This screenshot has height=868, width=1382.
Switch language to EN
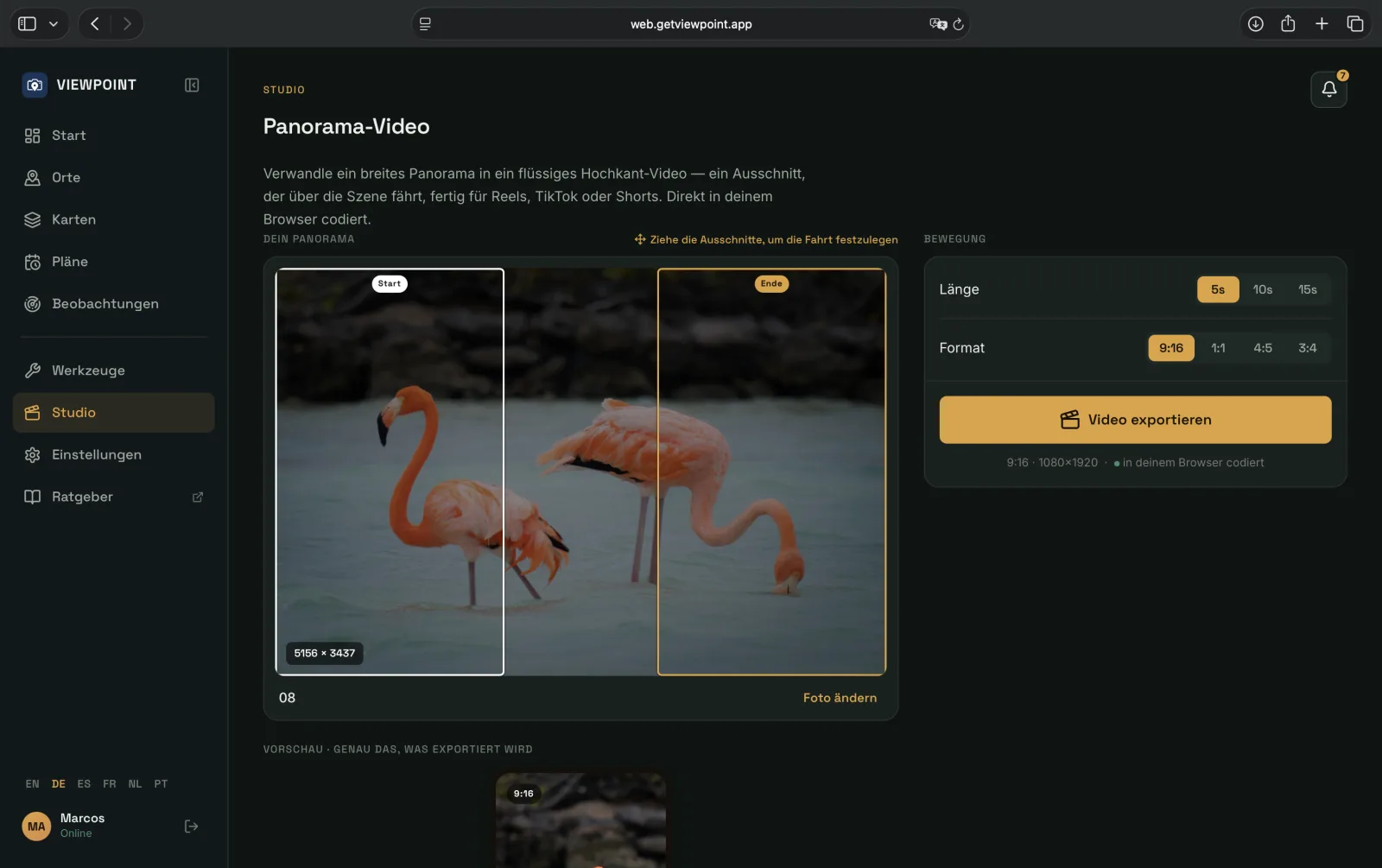(x=32, y=784)
